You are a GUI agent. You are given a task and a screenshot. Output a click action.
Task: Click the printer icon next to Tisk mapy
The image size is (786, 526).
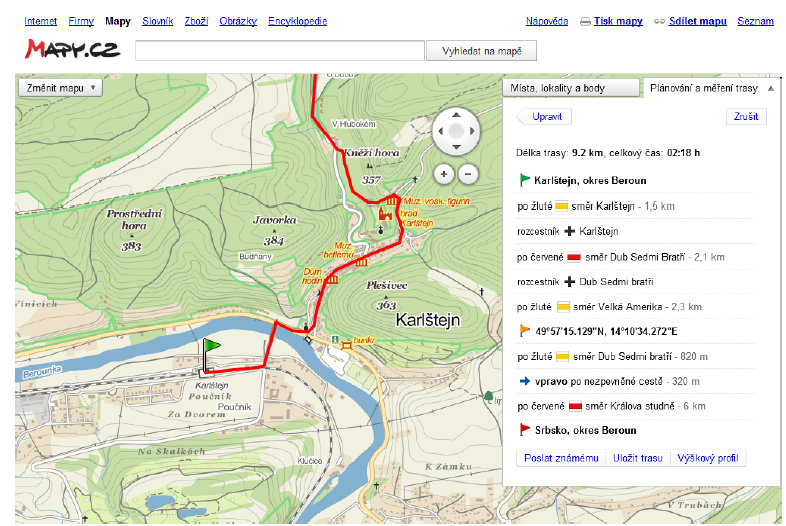pos(585,22)
